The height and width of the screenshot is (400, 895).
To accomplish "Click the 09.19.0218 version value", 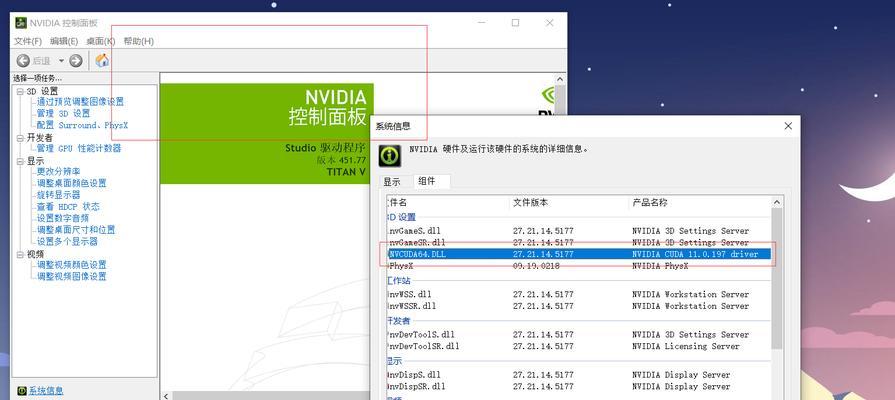I will coord(536,266).
